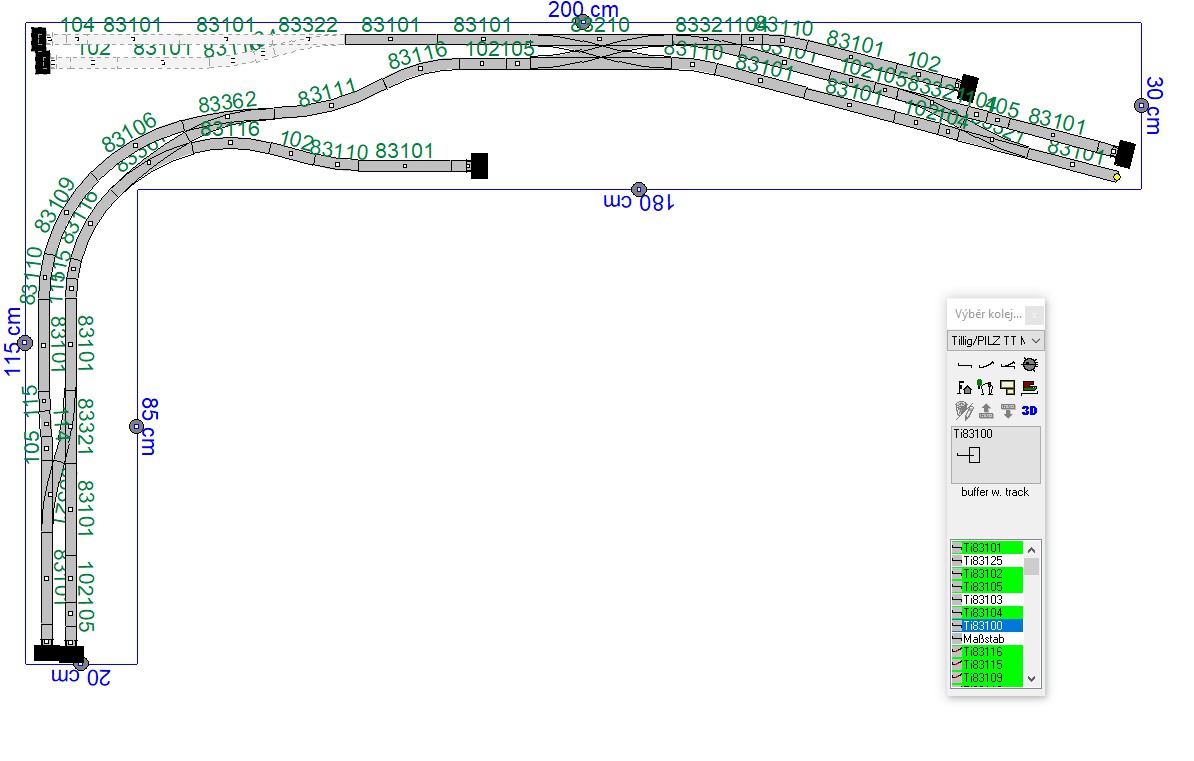The image size is (1194, 761).
Task: Click the Ti83100 buffer track preview
Action: coord(995,456)
